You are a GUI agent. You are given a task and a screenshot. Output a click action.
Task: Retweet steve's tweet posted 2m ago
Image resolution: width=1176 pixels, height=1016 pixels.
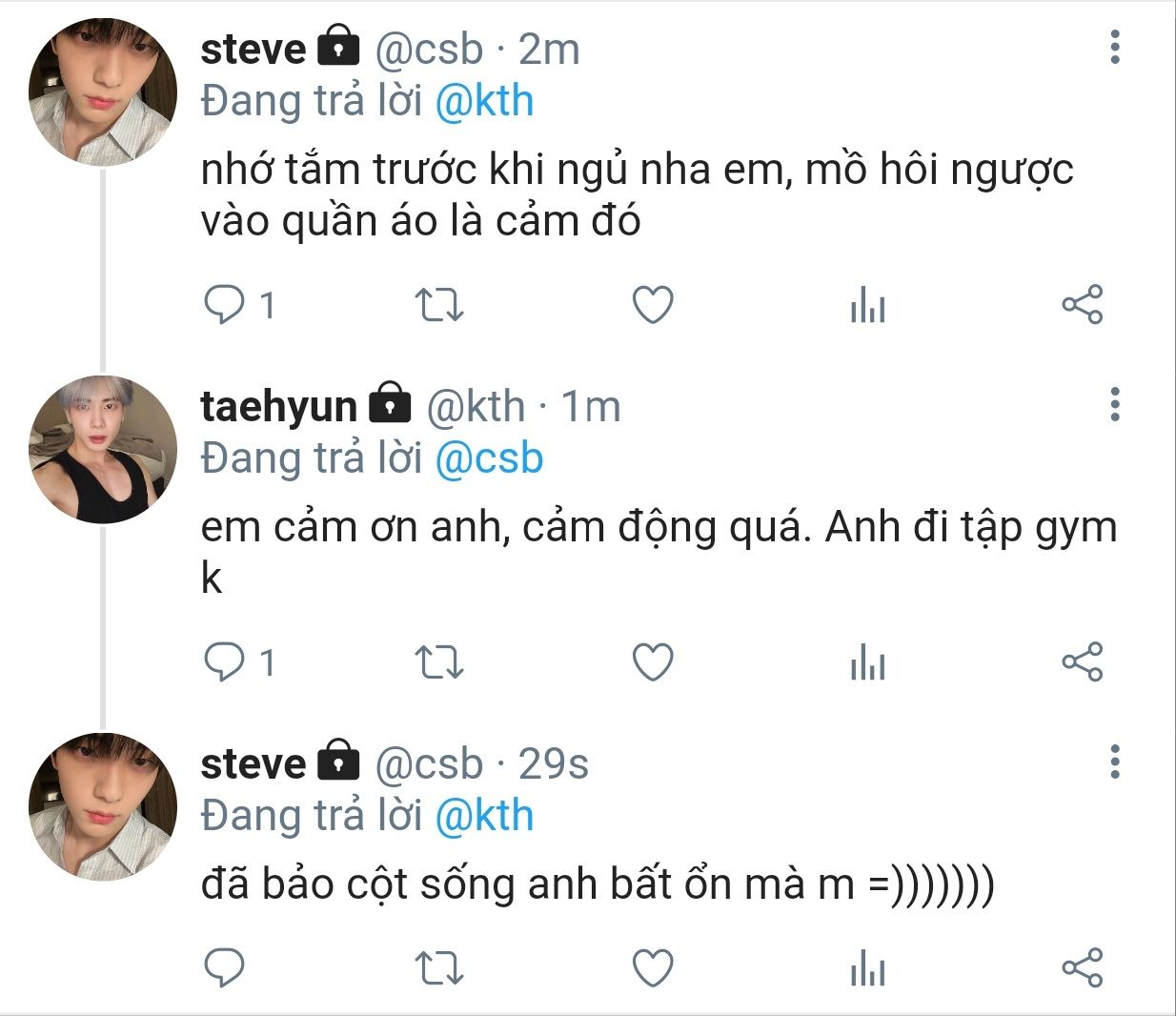point(439,305)
